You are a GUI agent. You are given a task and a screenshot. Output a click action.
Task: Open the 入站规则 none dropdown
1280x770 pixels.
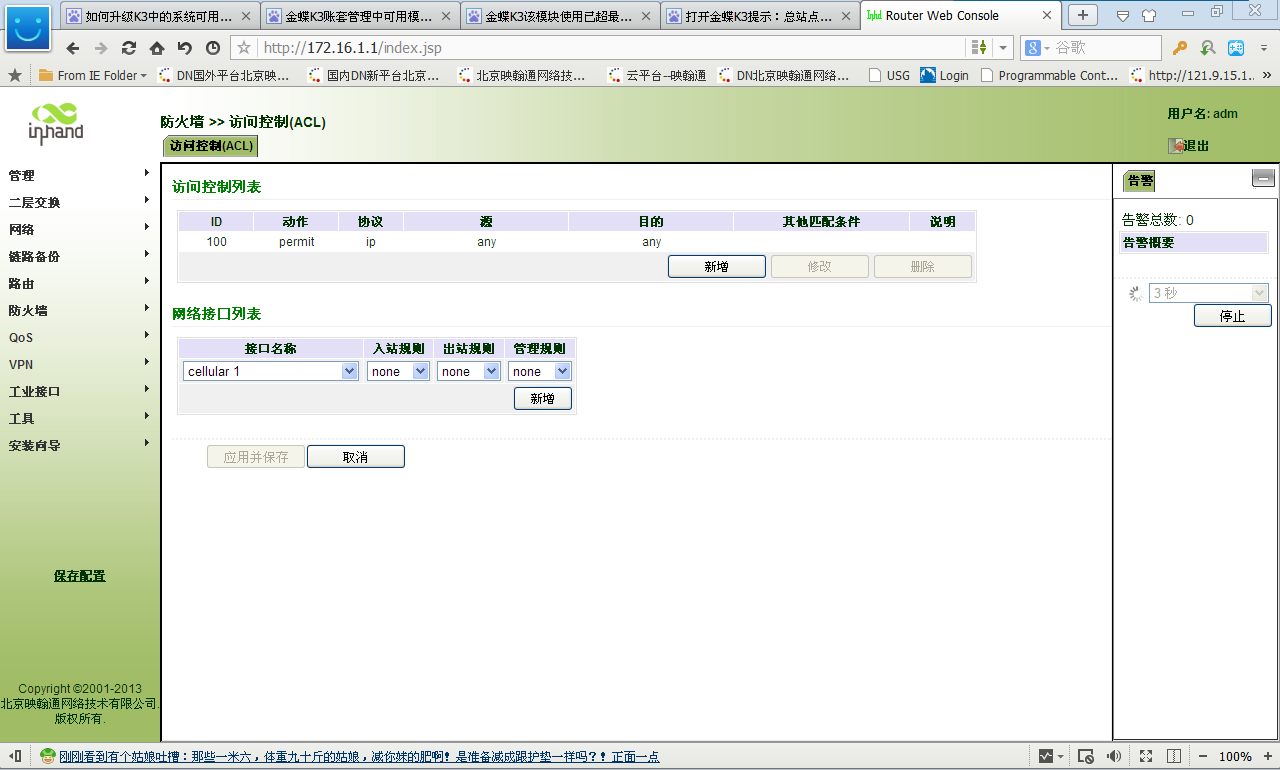click(x=398, y=371)
